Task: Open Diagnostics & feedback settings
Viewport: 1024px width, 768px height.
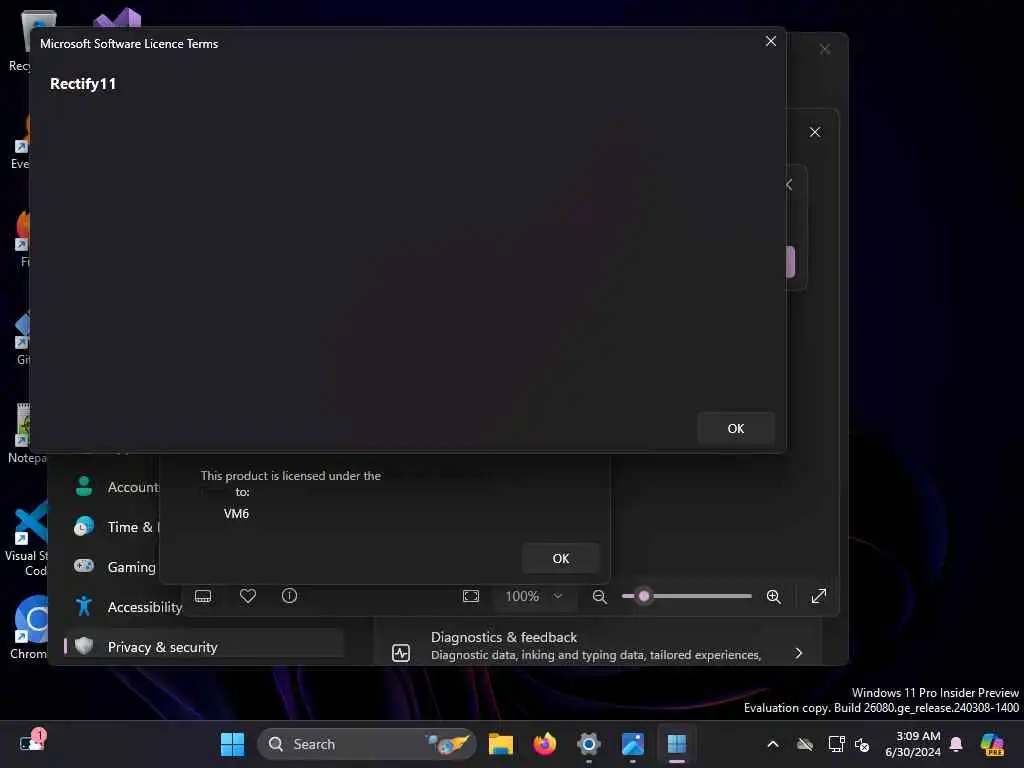Action: 598,645
